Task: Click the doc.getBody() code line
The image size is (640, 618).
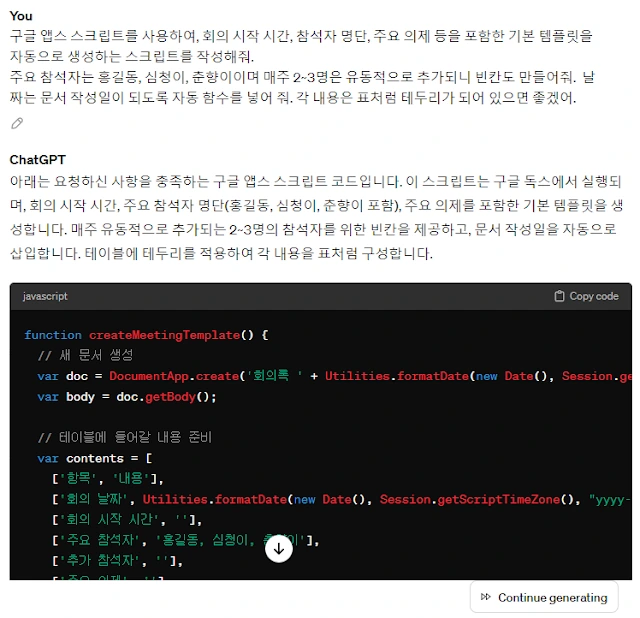Action: [127, 397]
